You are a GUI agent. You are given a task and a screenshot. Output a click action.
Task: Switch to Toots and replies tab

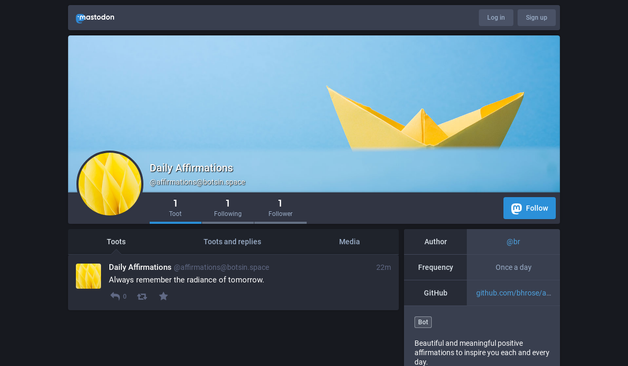point(232,241)
